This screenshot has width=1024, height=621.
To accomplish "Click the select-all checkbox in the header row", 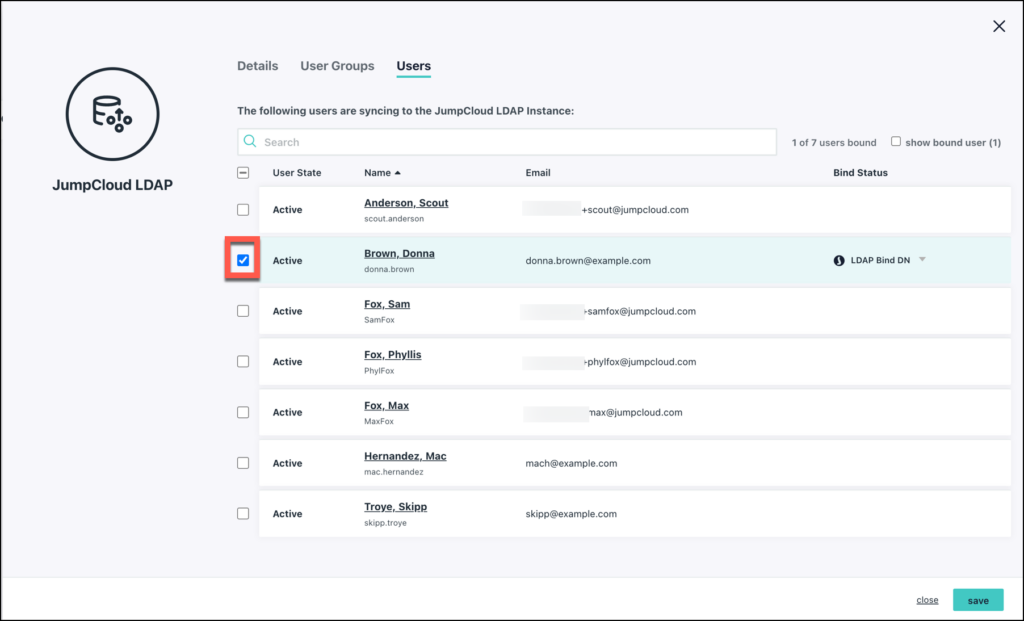I will [x=243, y=172].
